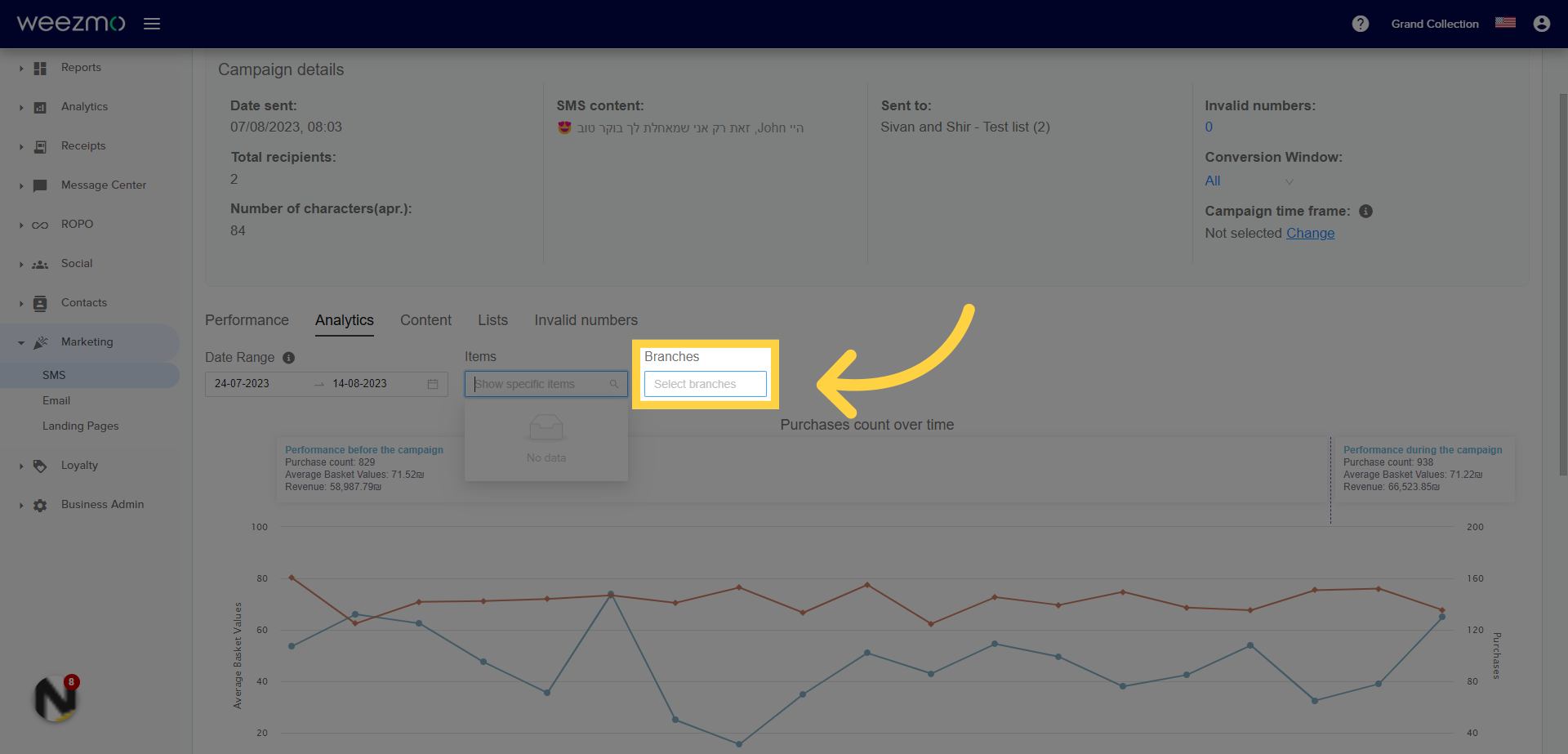Image resolution: width=1568 pixels, height=754 pixels.
Task: Select the Analytics tab under Campaign details
Action: pos(345,320)
